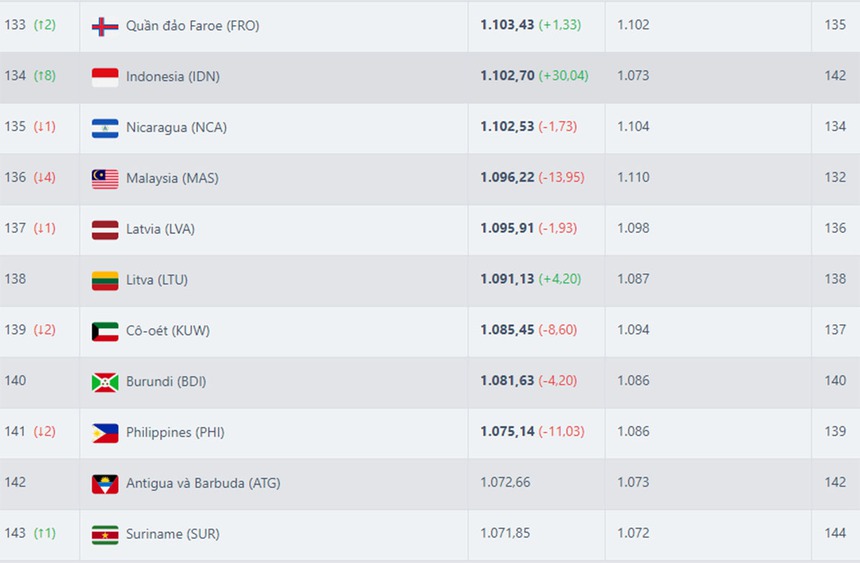Click Antigua và Barbuda (ATG) name
Screen dimensions: 860x563
(203, 483)
